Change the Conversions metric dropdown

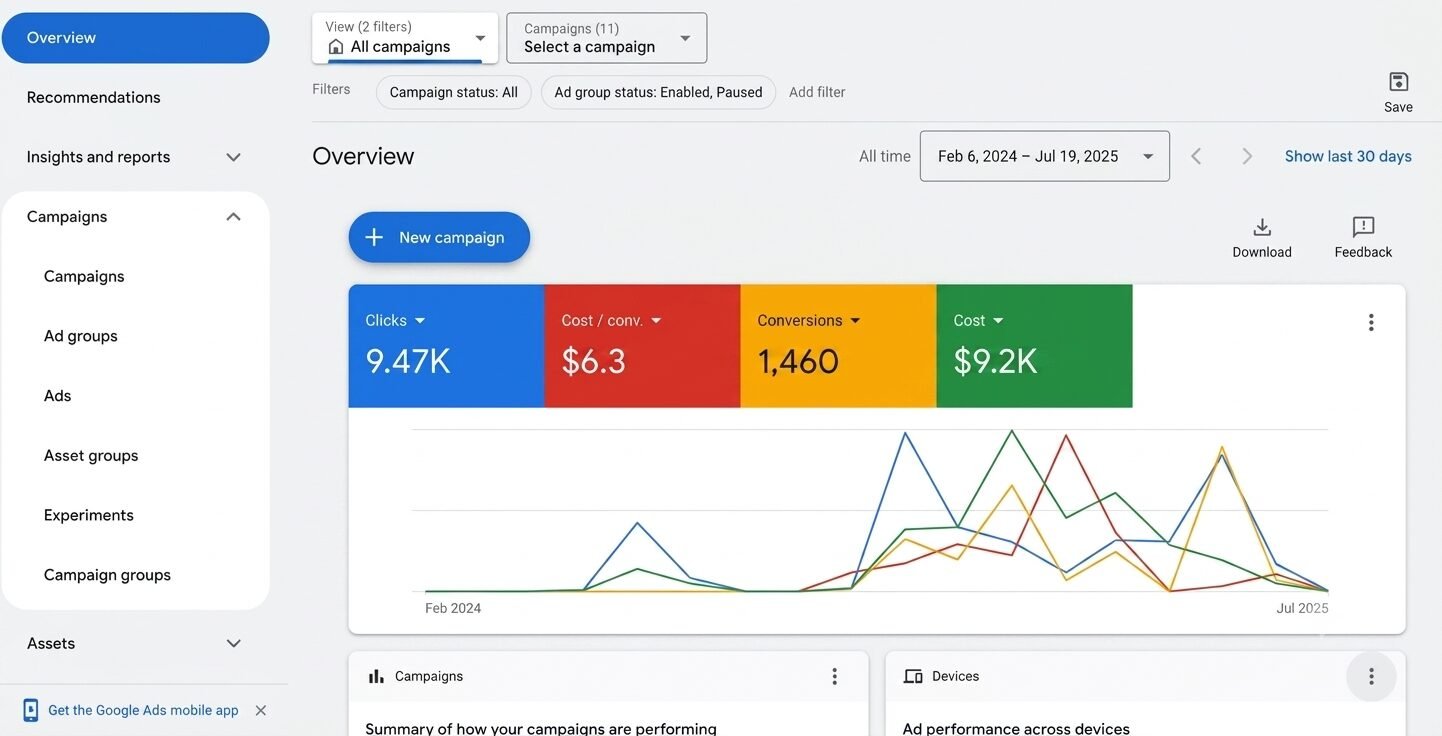(855, 320)
